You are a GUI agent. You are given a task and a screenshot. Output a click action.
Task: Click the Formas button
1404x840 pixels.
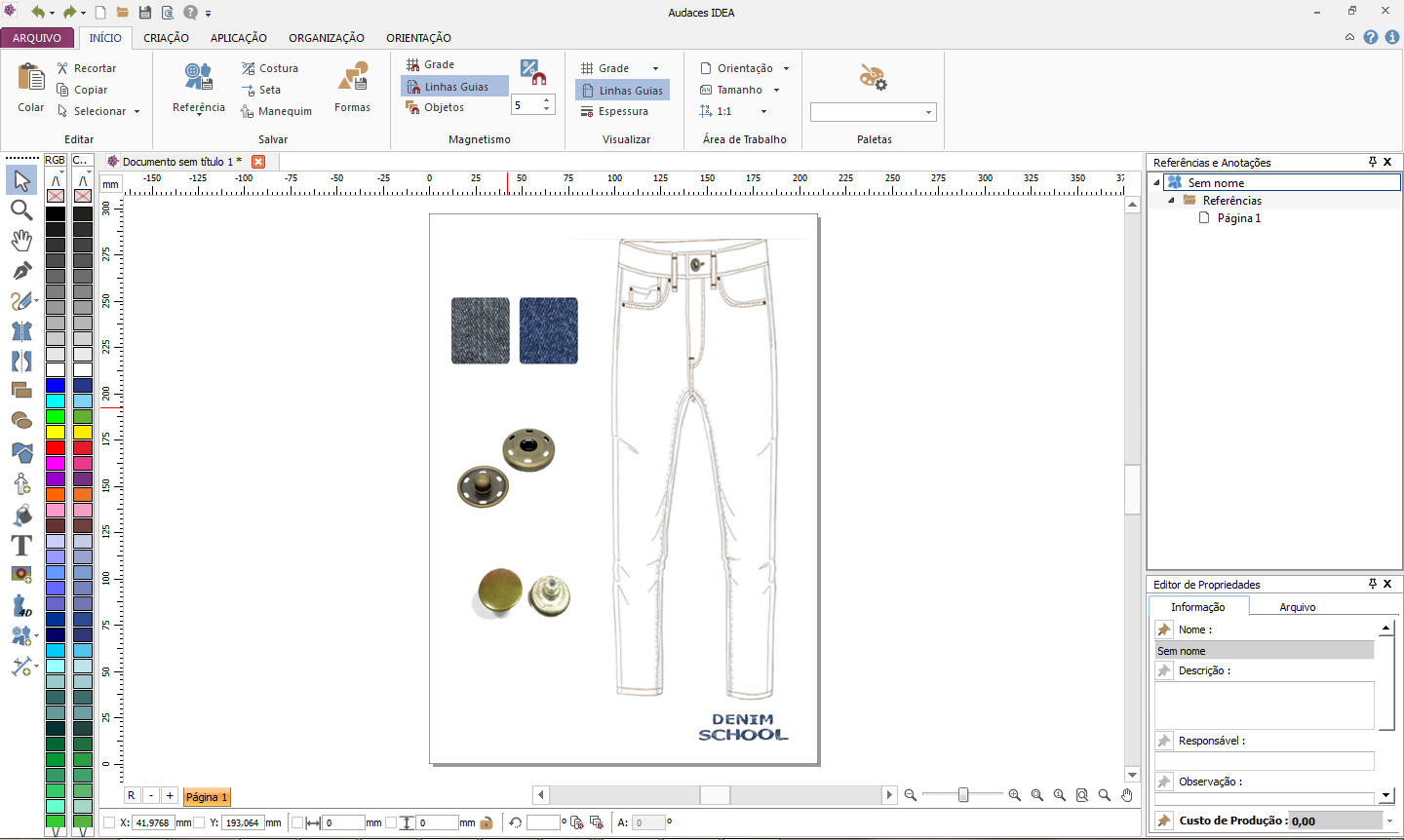352,89
